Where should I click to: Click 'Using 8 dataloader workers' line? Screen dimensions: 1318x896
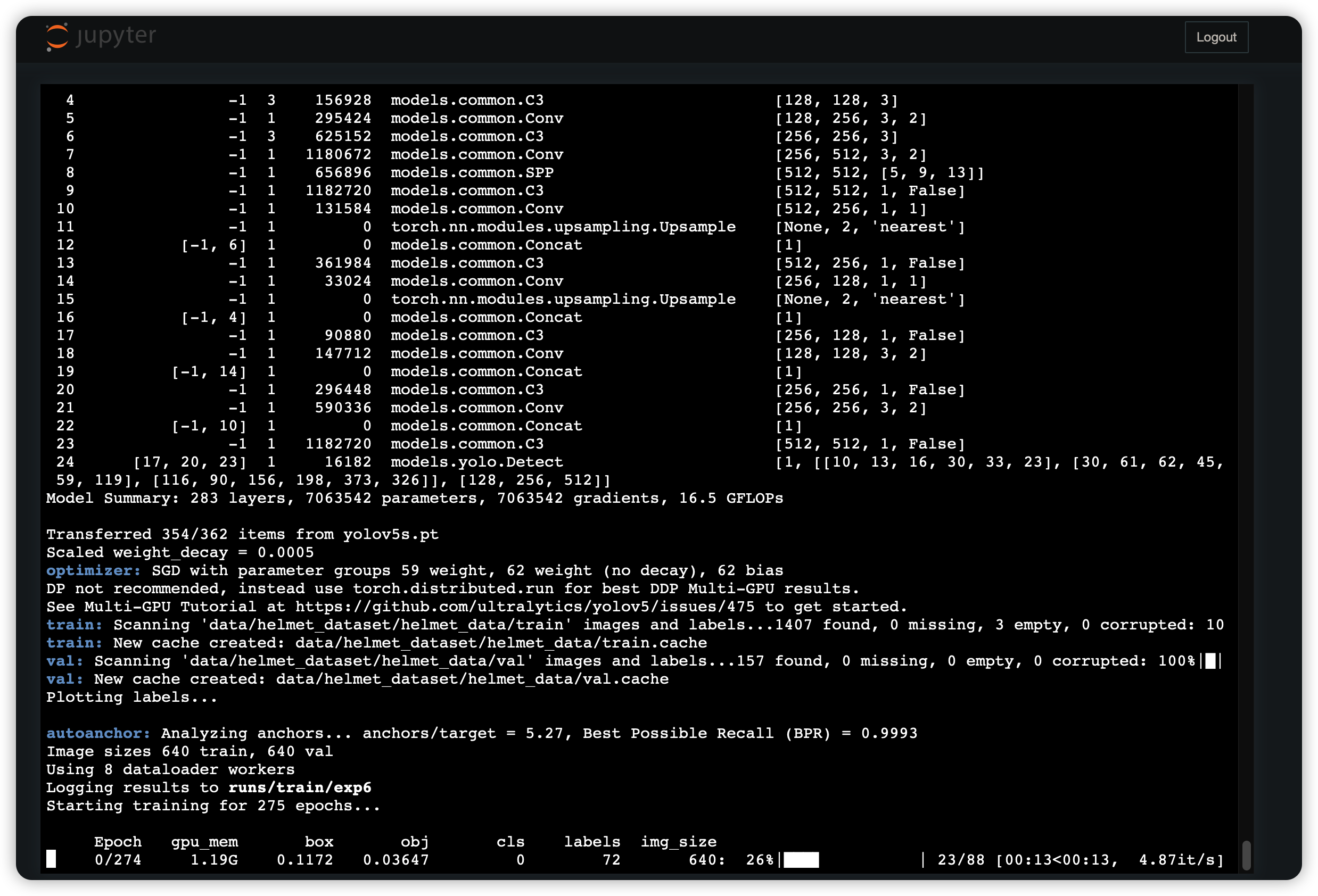[171, 769]
